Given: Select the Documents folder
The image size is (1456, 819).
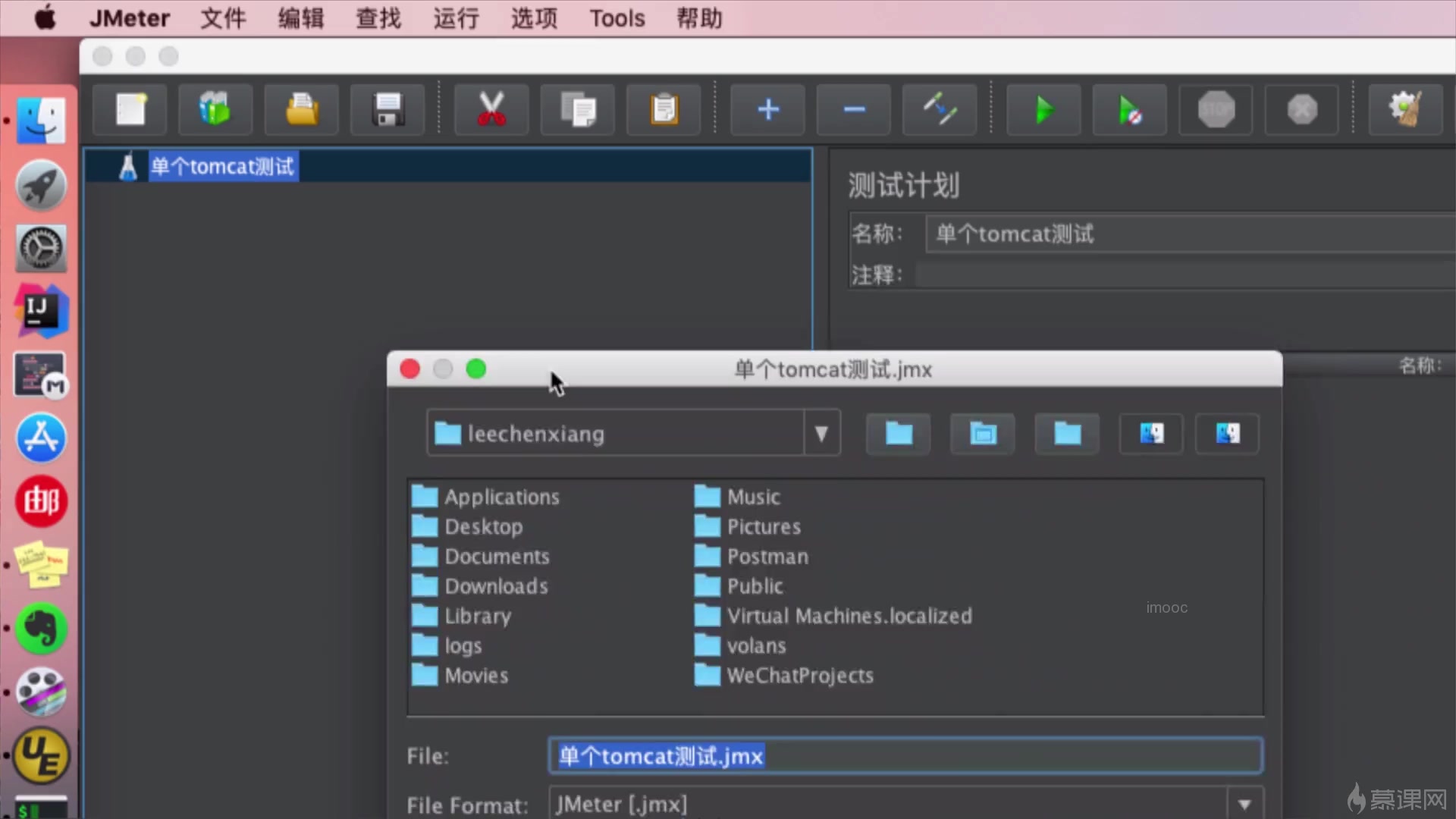Looking at the screenshot, I should click(497, 557).
